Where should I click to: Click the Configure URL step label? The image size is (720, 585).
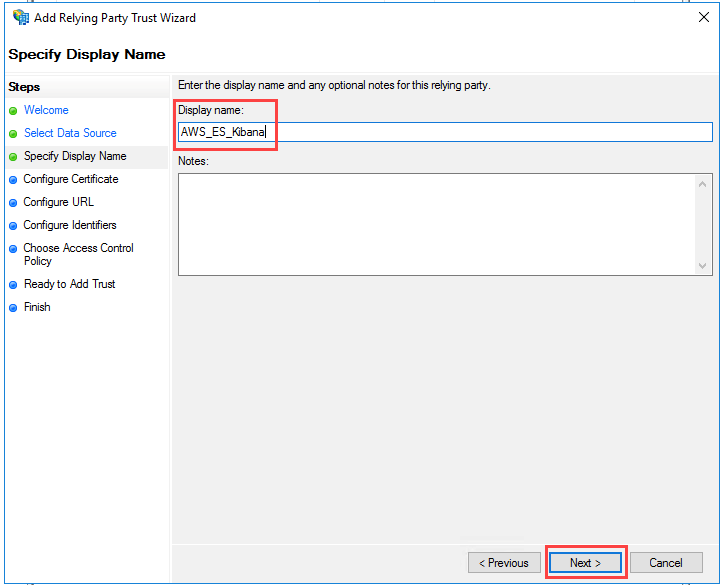point(58,202)
